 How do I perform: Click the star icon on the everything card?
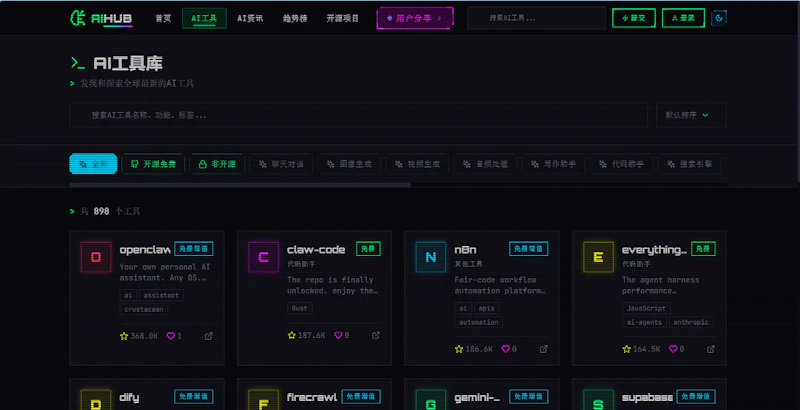click(x=627, y=349)
